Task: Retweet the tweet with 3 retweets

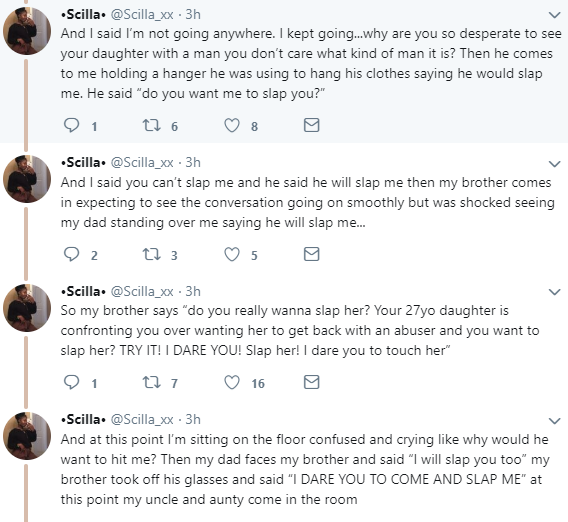Action: [151, 254]
